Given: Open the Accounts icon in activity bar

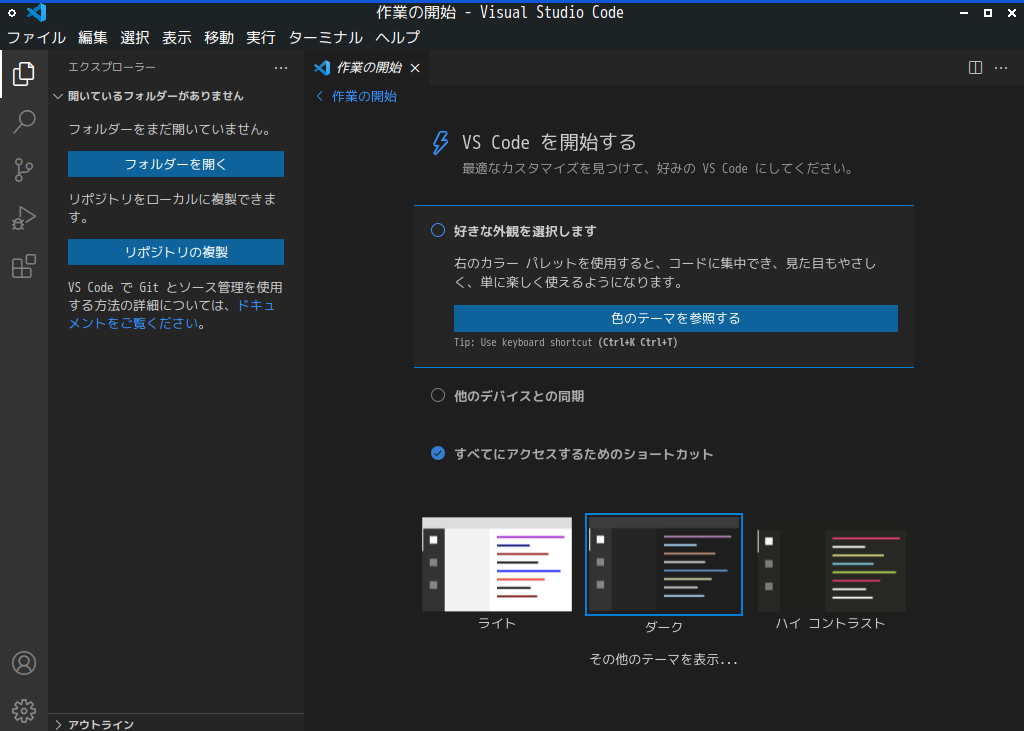Looking at the screenshot, I should click(24, 663).
